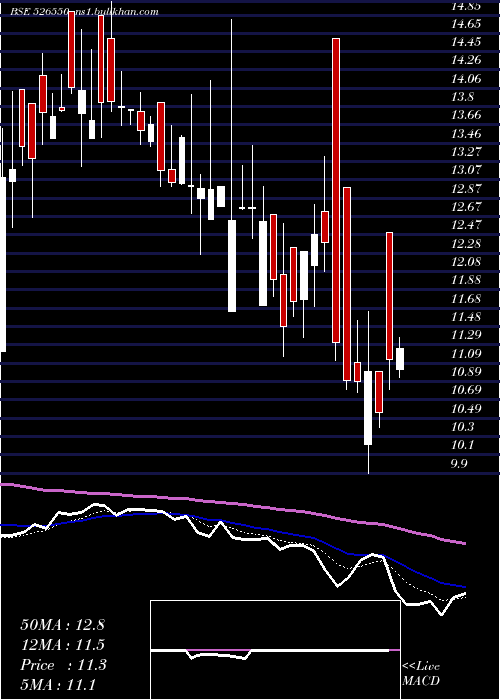This screenshot has height=700, width=500.
Task: Click the 10.49 price axis label
Action: (x=466, y=408)
